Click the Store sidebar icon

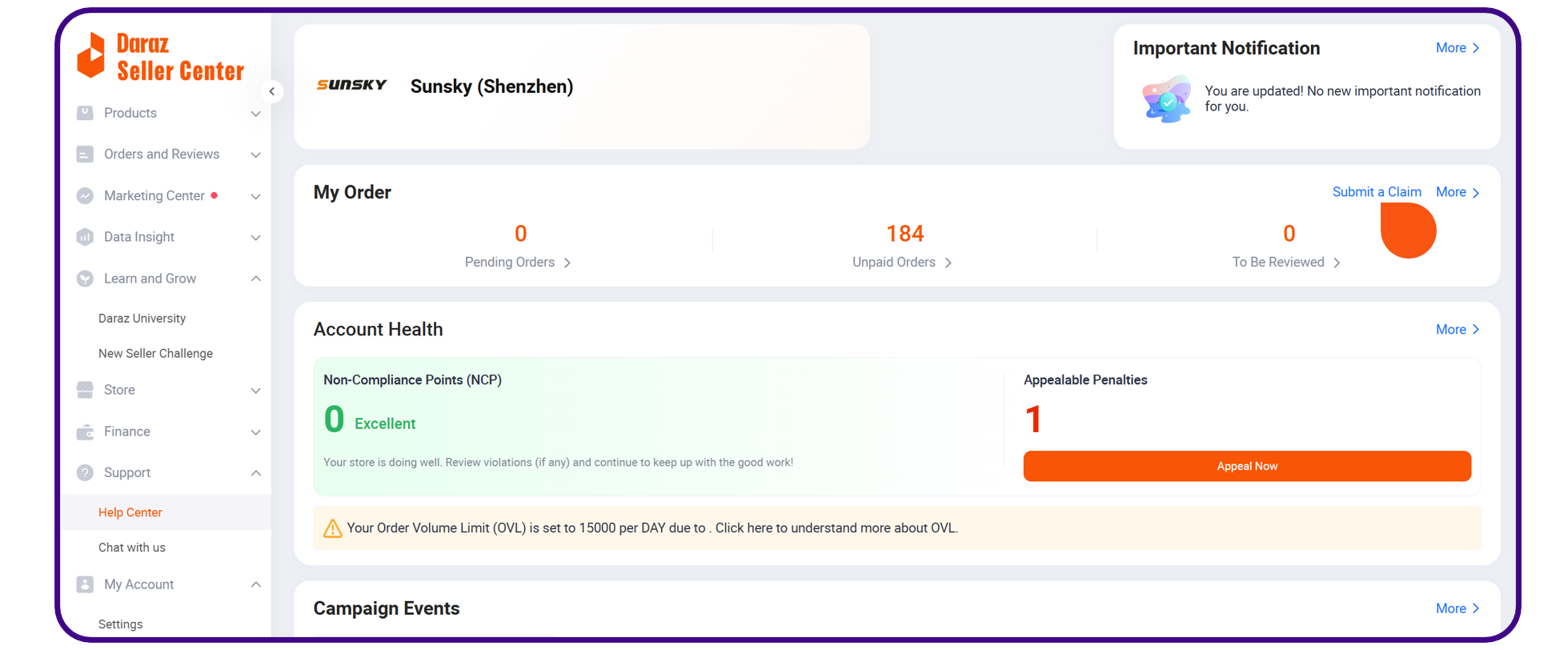coord(85,390)
